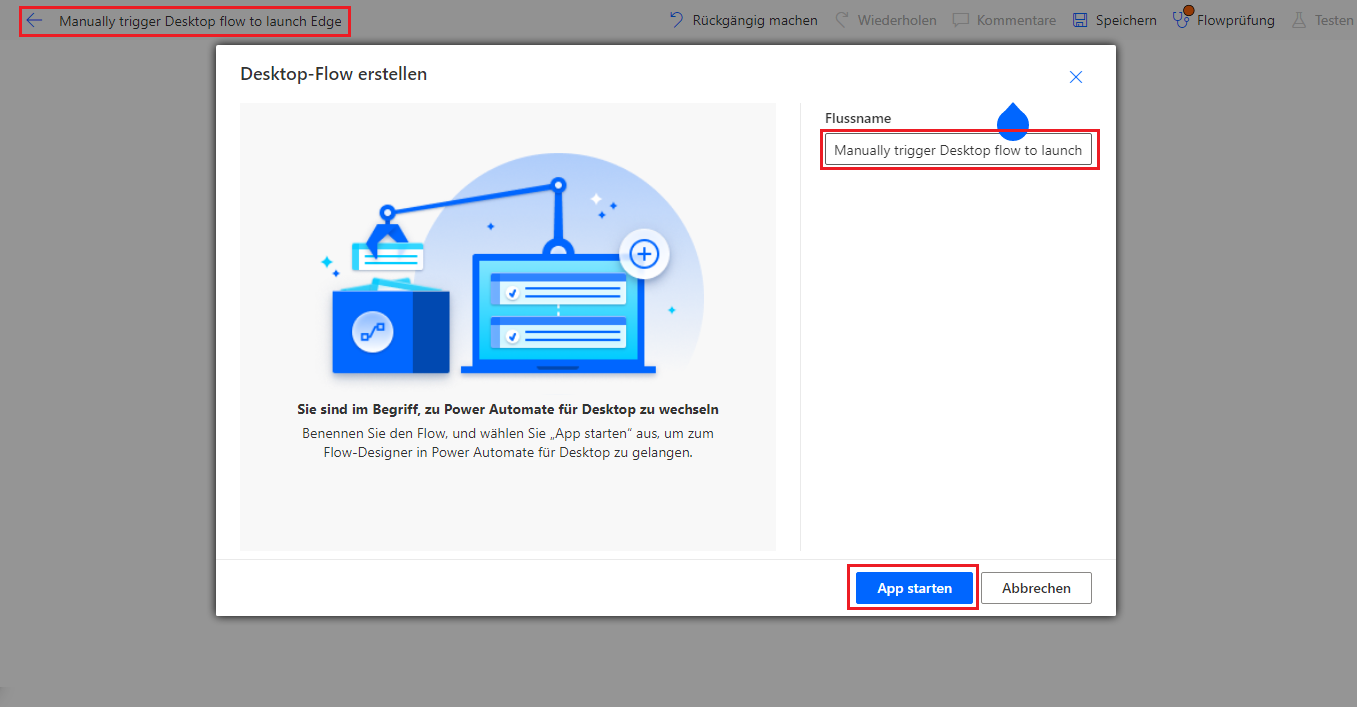The image size is (1357, 707).
Task: Click the Testen label
Action: [x=1334, y=20]
